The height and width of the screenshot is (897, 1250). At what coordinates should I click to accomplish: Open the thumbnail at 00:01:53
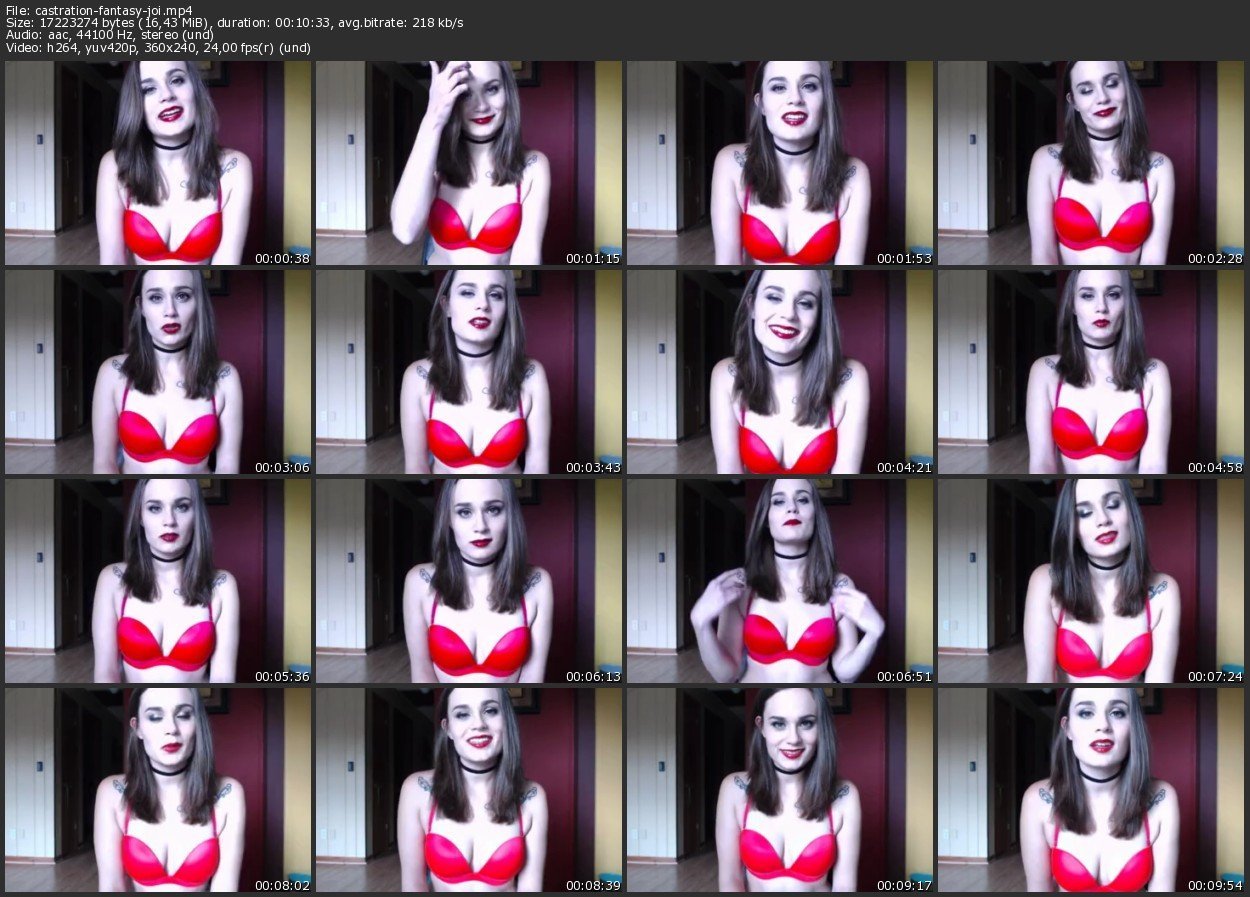pos(779,163)
